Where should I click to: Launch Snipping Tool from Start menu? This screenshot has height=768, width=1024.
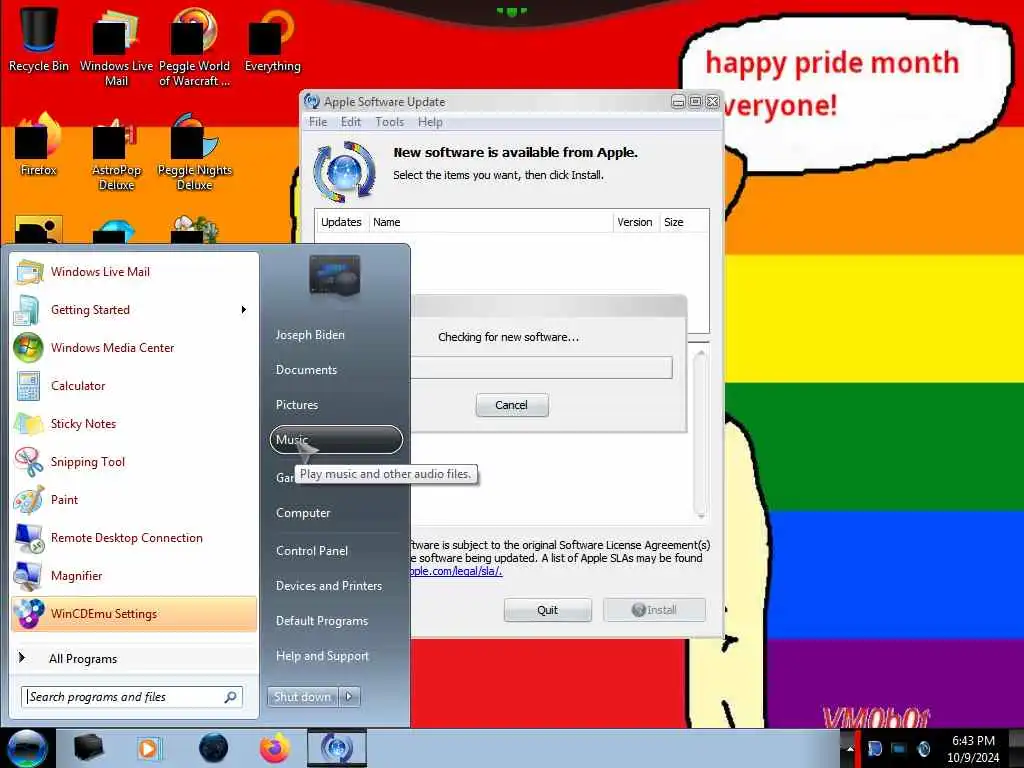(x=135, y=462)
